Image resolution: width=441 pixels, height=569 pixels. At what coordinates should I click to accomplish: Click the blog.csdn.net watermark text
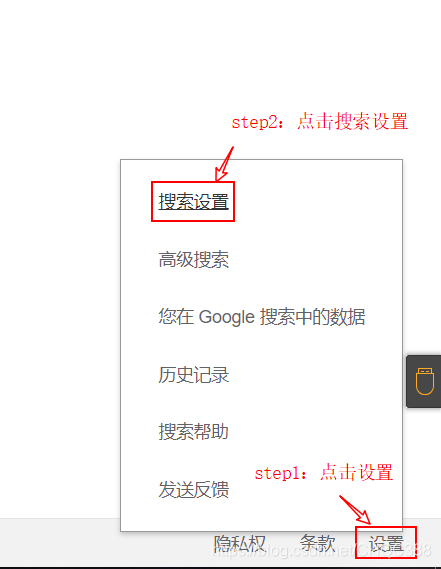pos(321,551)
